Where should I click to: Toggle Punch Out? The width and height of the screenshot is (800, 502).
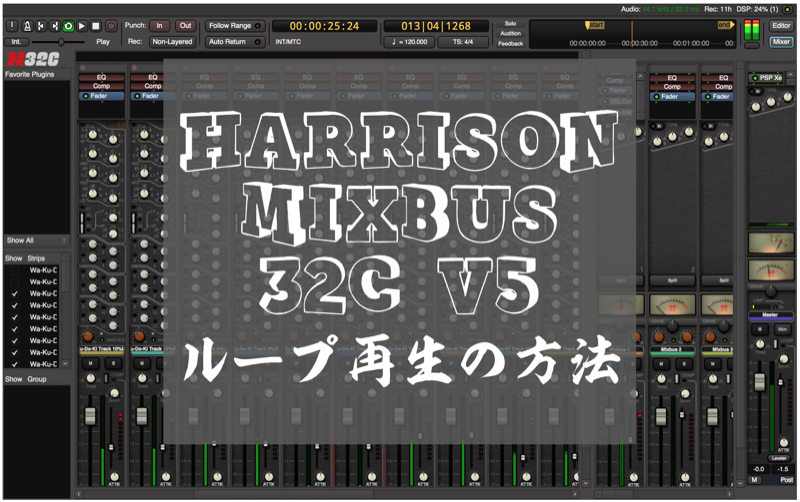[x=185, y=26]
